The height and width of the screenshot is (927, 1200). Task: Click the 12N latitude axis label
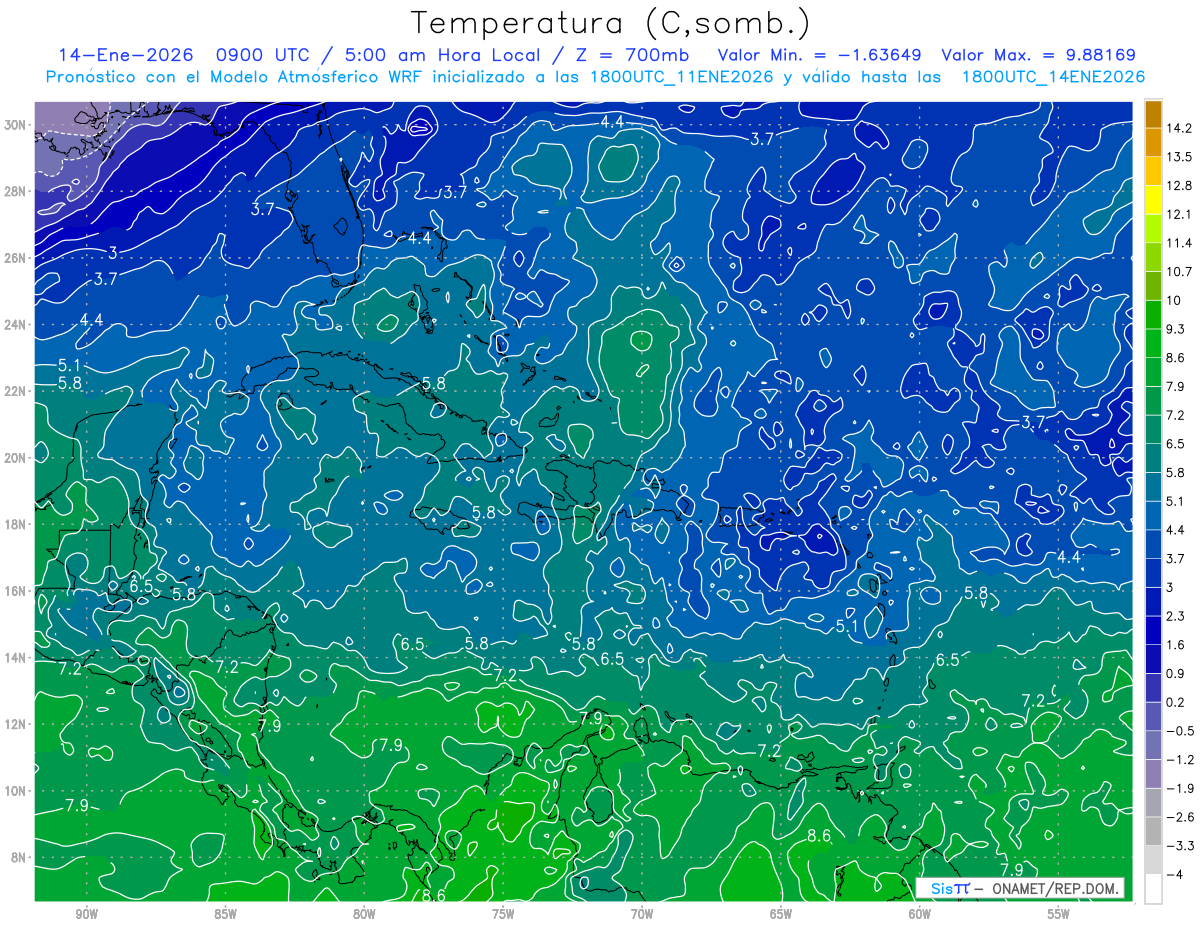pyautogui.click(x=16, y=724)
